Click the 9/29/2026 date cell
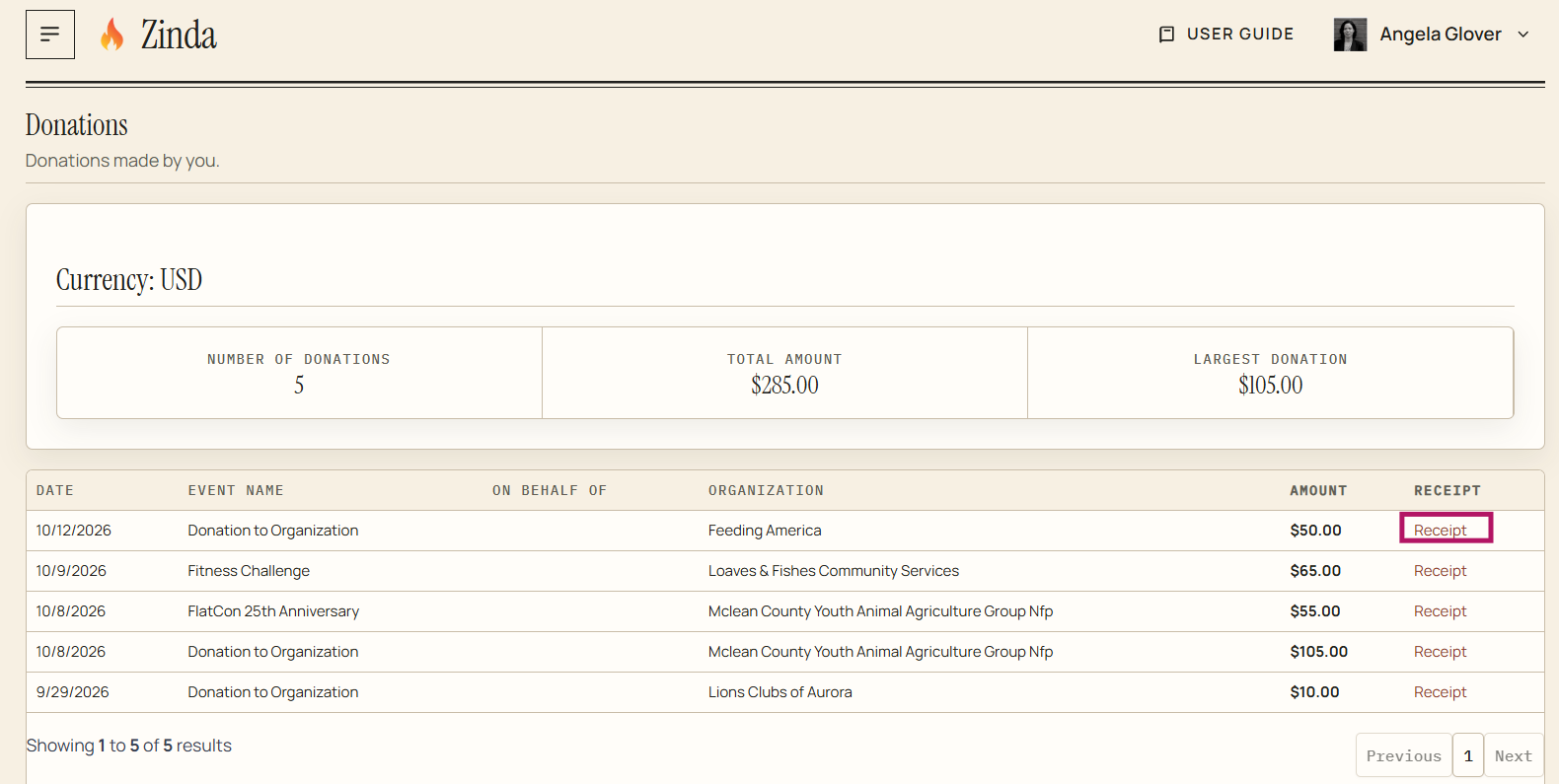Viewport: 1559px width, 784px height. tap(73, 692)
